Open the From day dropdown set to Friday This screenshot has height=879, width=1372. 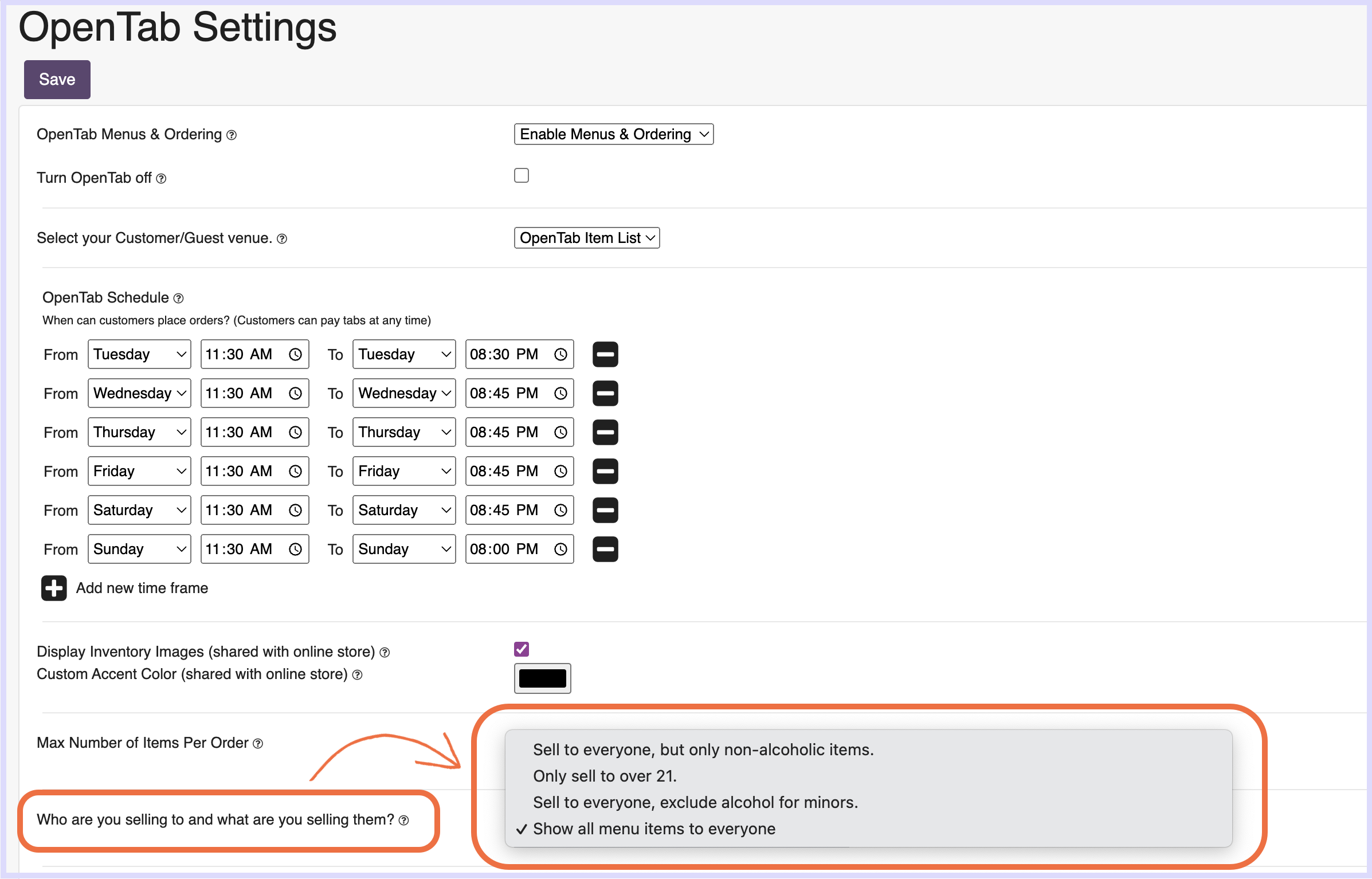pyautogui.click(x=139, y=471)
